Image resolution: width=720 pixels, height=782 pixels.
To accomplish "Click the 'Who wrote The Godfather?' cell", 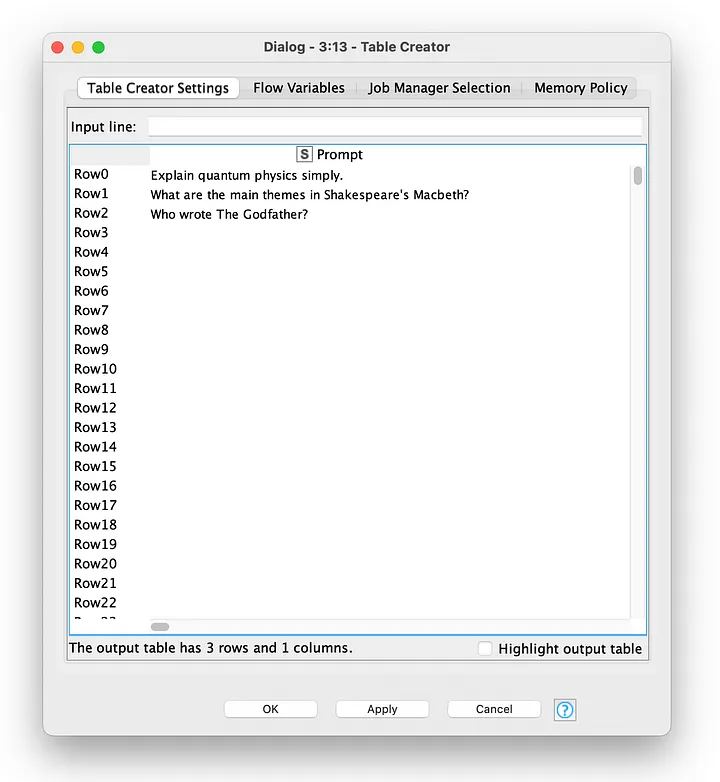I will (229, 214).
